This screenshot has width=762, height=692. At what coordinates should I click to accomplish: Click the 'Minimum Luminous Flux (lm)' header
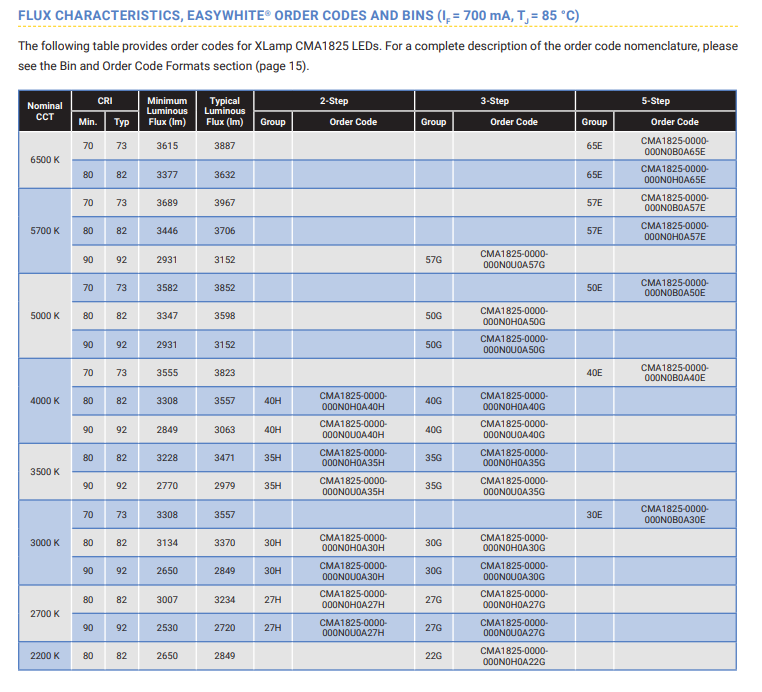pos(167,111)
